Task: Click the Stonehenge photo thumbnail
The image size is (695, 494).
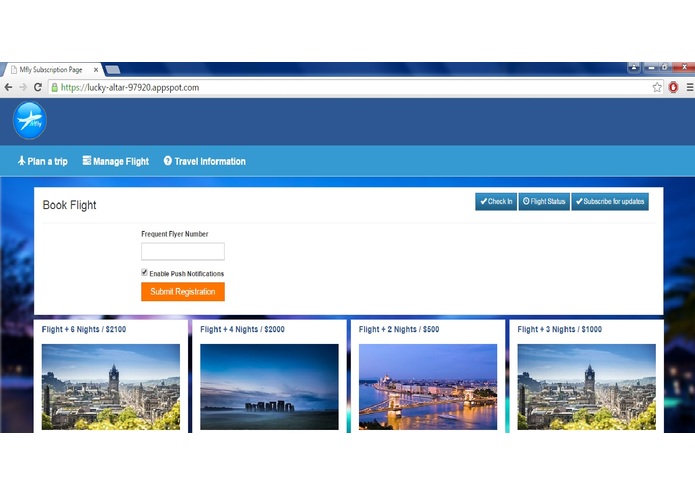Action: click(269, 387)
